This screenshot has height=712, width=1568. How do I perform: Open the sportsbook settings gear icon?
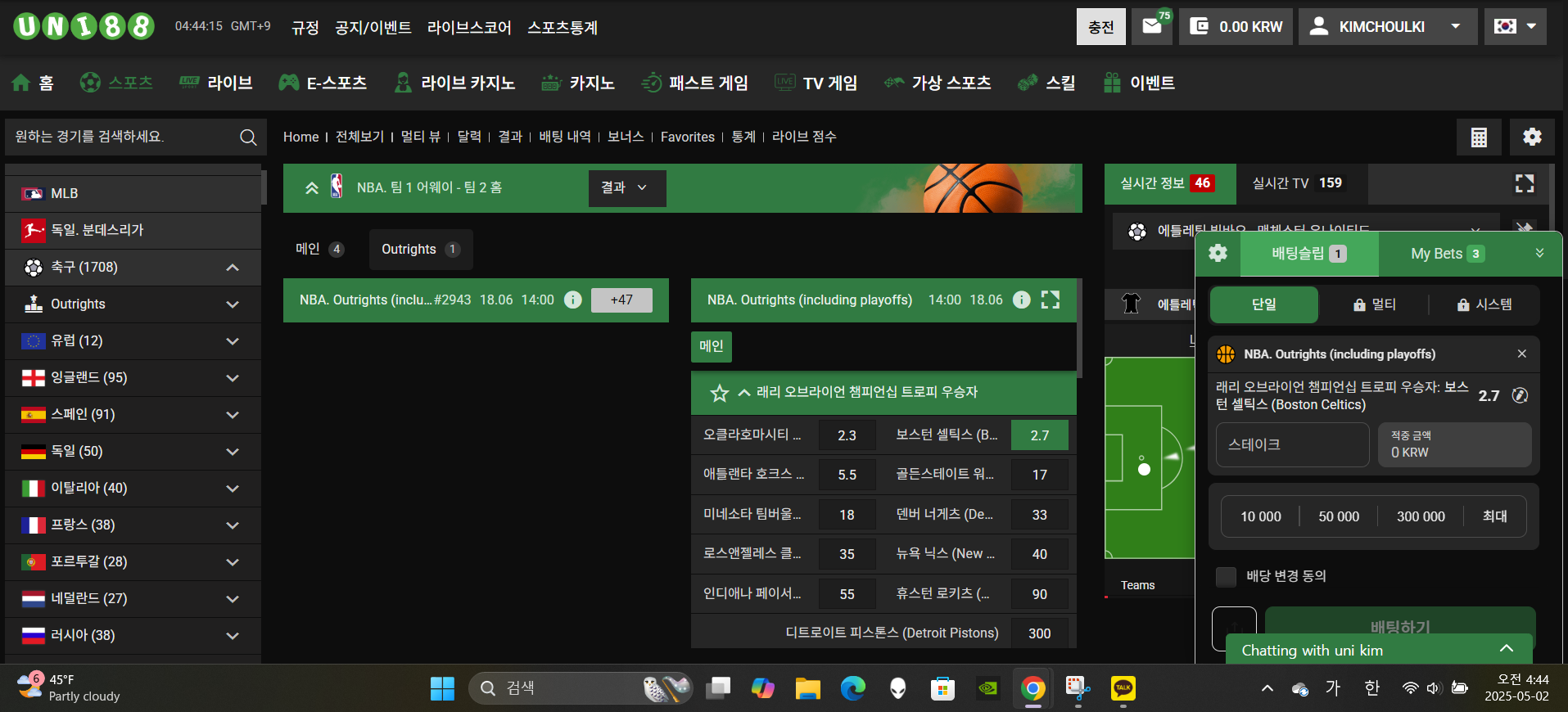click(x=1532, y=137)
